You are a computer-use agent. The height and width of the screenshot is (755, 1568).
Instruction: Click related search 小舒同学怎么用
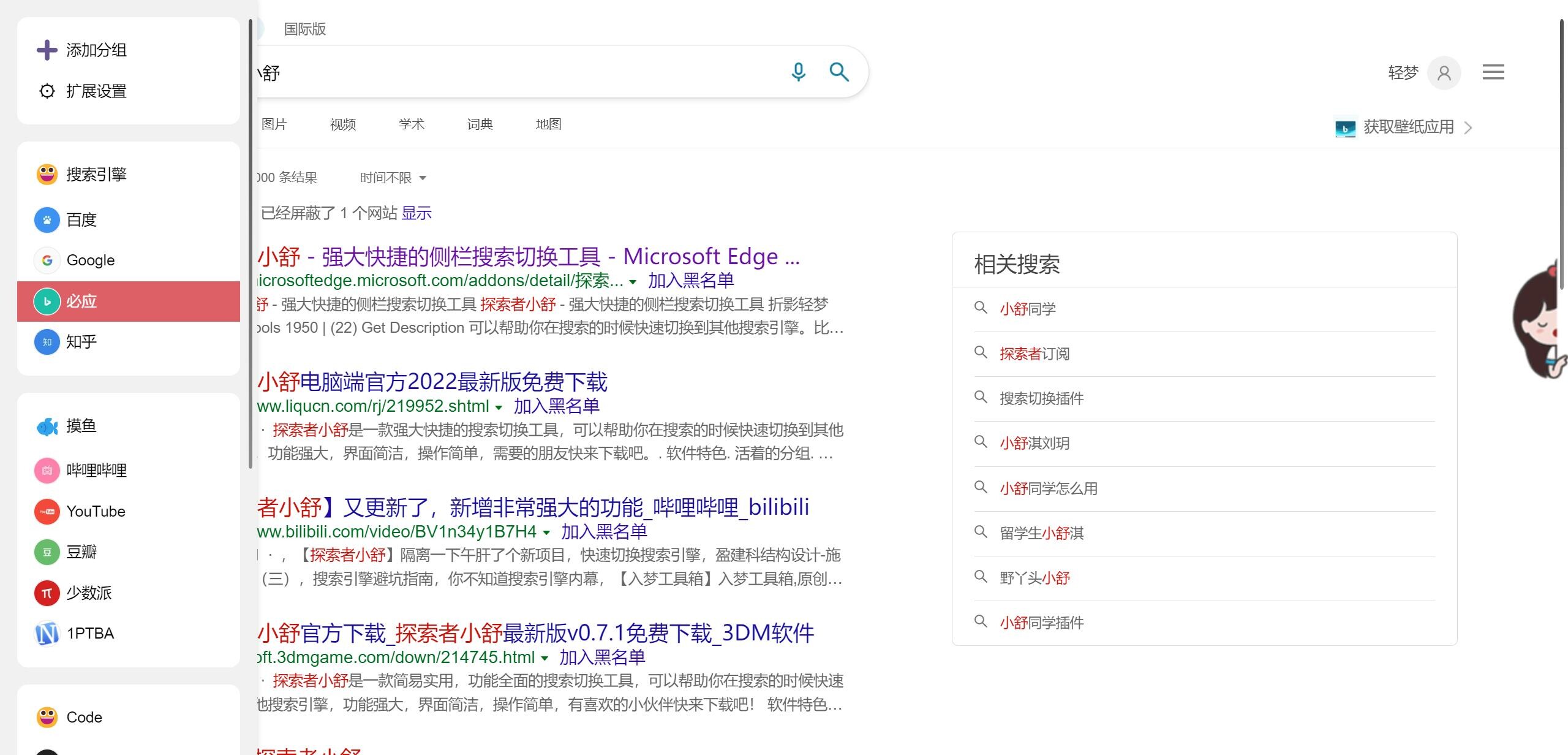(1049, 488)
